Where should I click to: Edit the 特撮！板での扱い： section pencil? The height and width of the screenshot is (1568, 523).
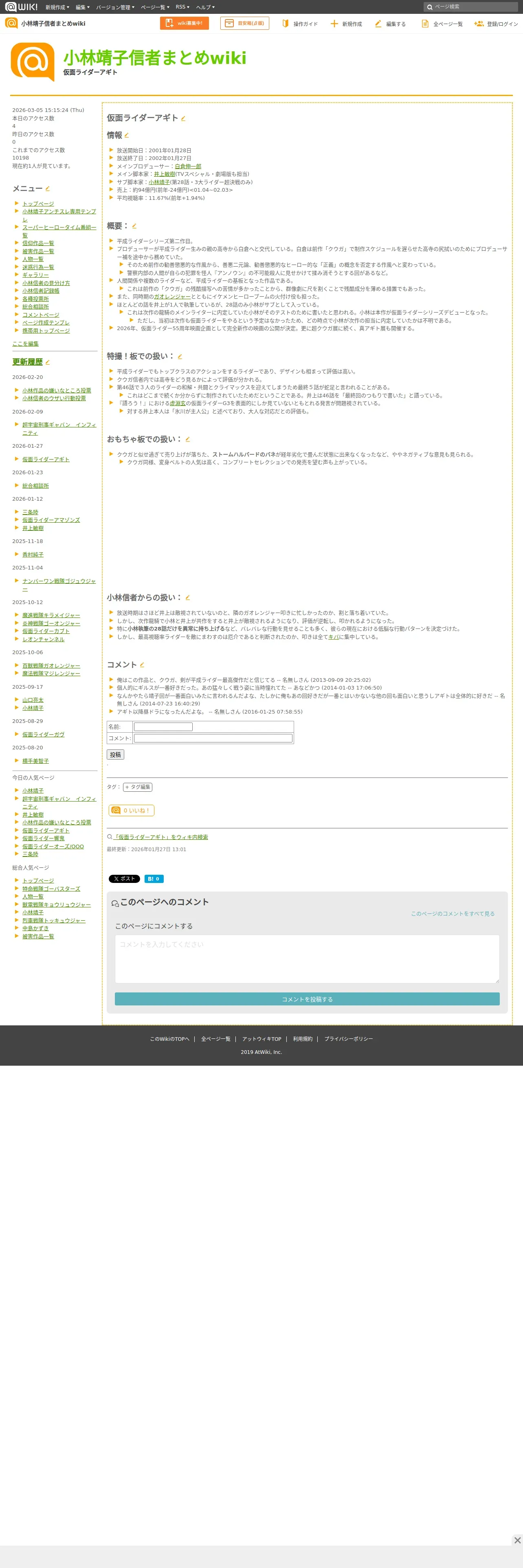pyautogui.click(x=180, y=356)
